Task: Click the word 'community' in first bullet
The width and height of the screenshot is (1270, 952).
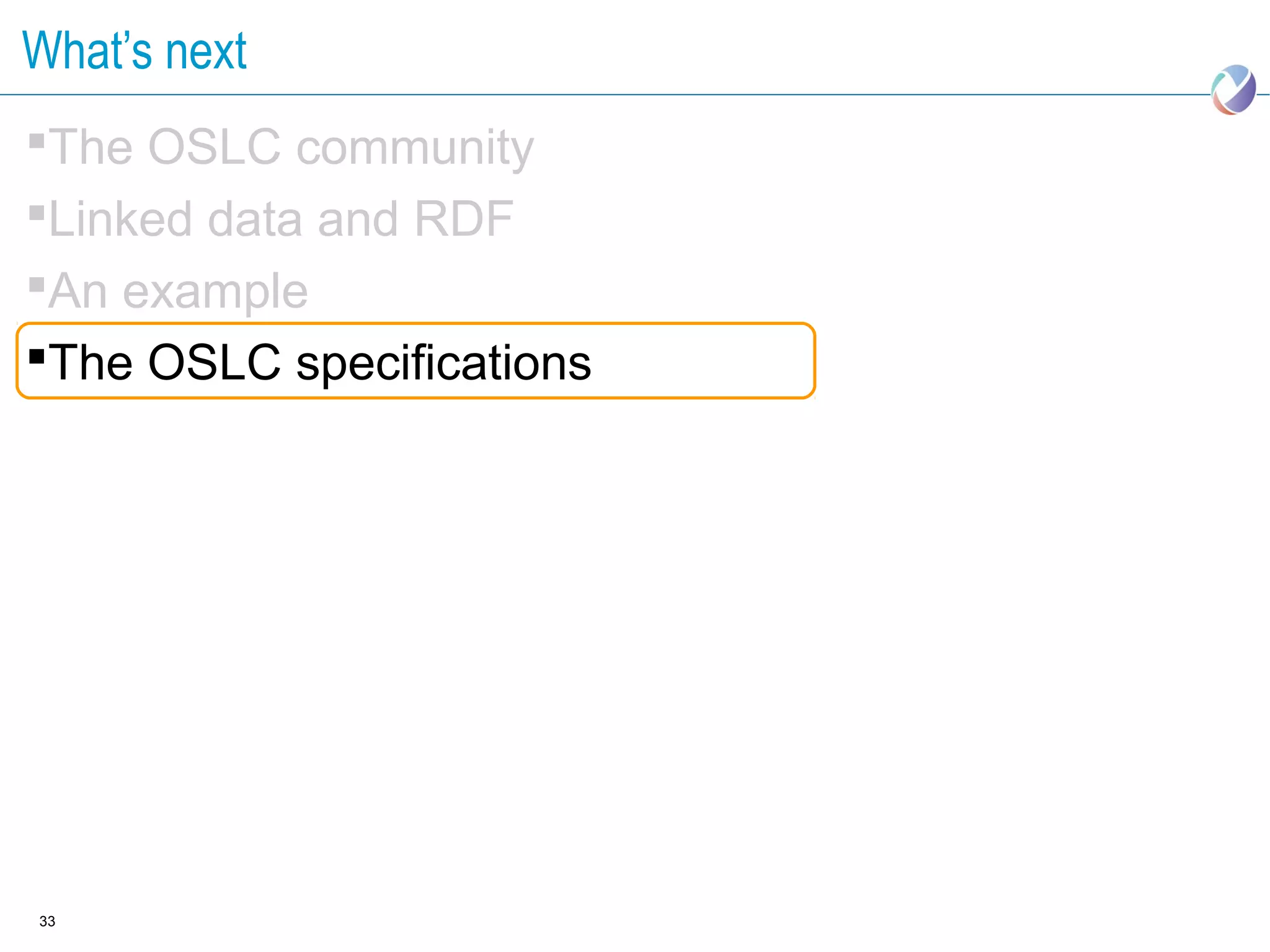Action: click(415, 149)
